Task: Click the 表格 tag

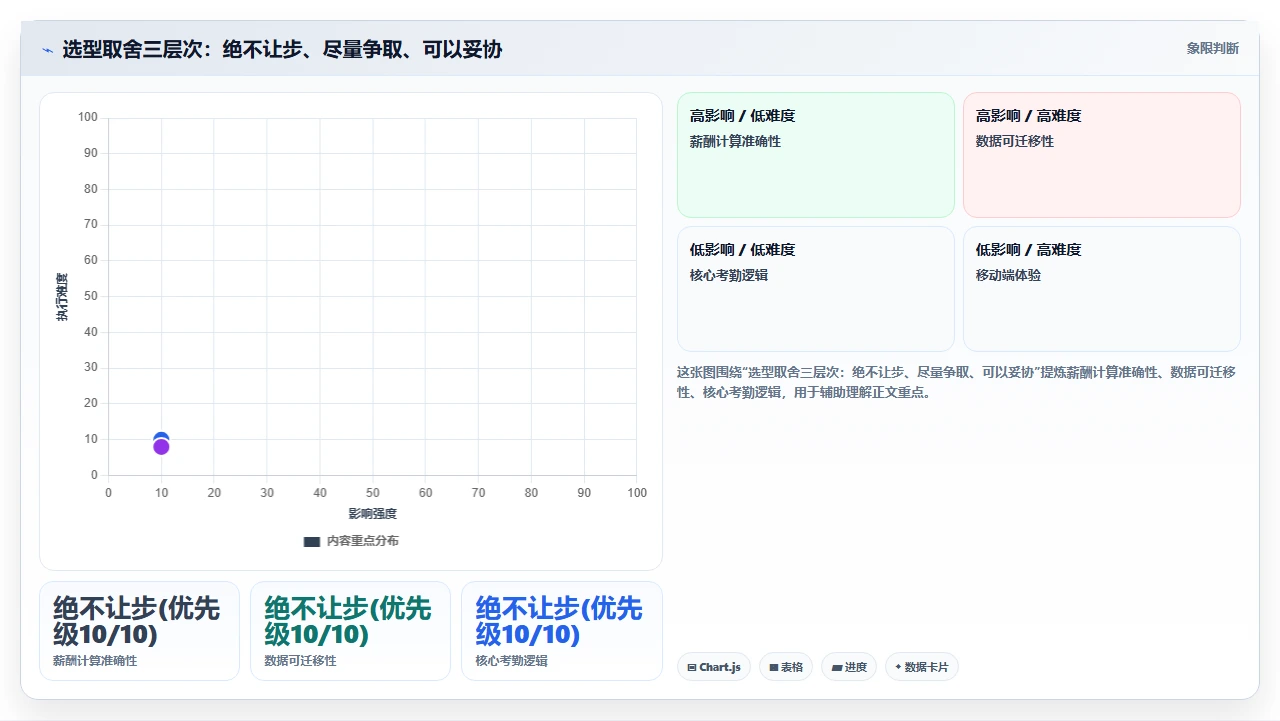Action: tap(786, 667)
